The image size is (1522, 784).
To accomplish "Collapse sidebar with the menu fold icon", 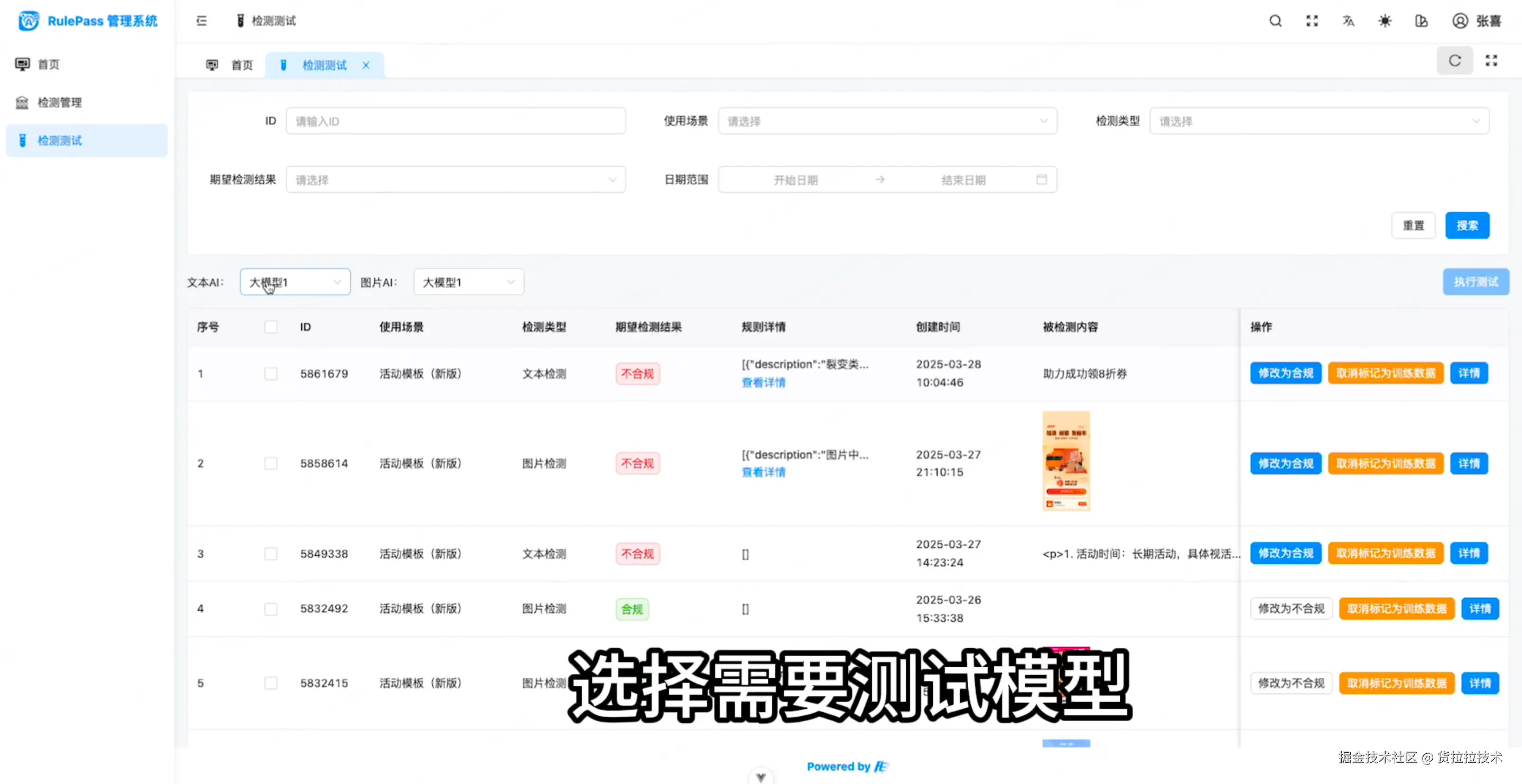I will [201, 21].
